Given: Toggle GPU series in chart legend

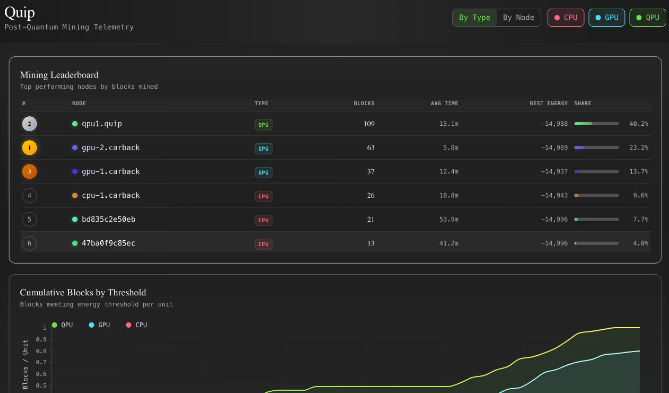Looking at the screenshot, I should 99,325.
